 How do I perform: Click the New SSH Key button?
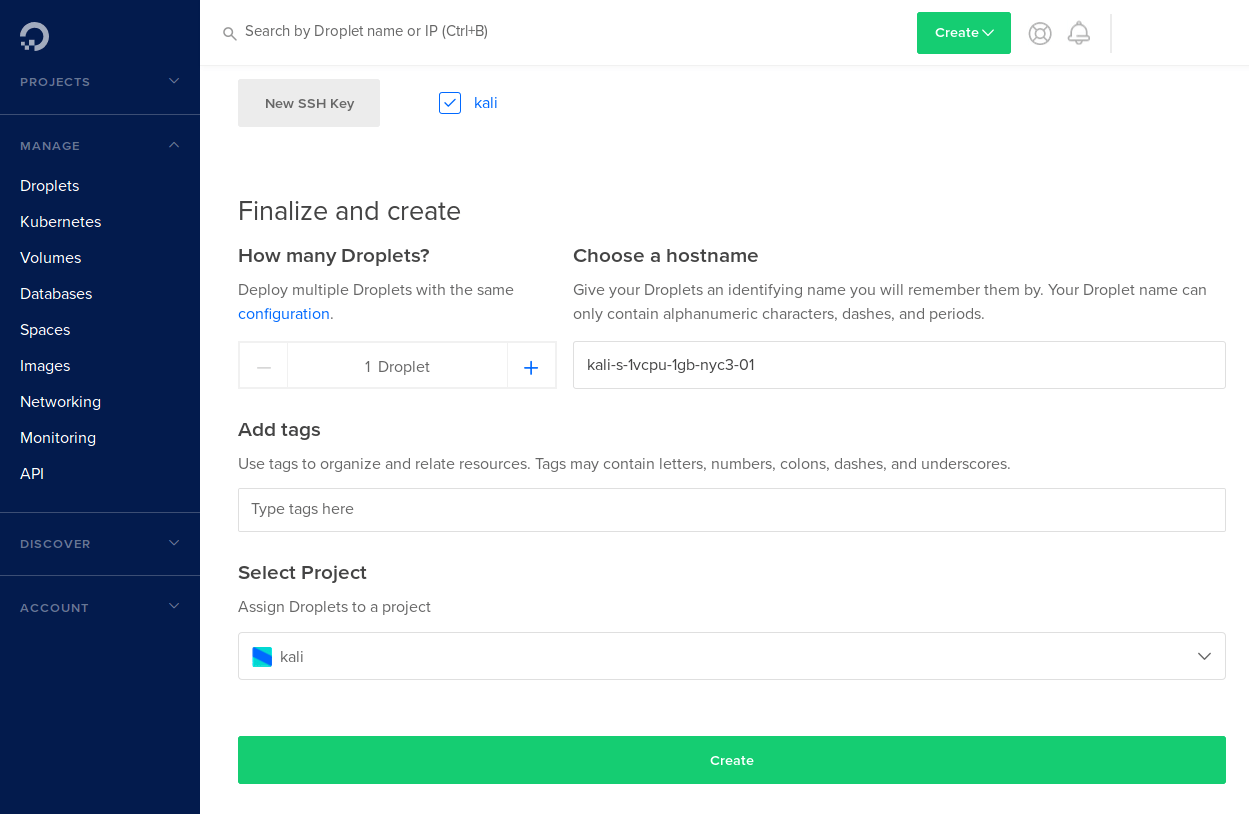[x=309, y=103]
